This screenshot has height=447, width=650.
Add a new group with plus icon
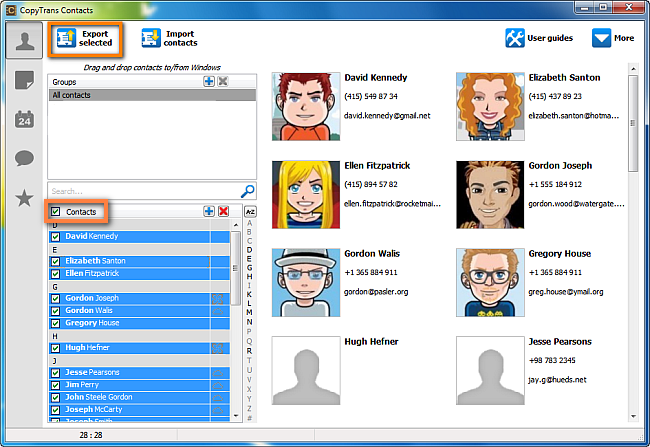[209, 81]
